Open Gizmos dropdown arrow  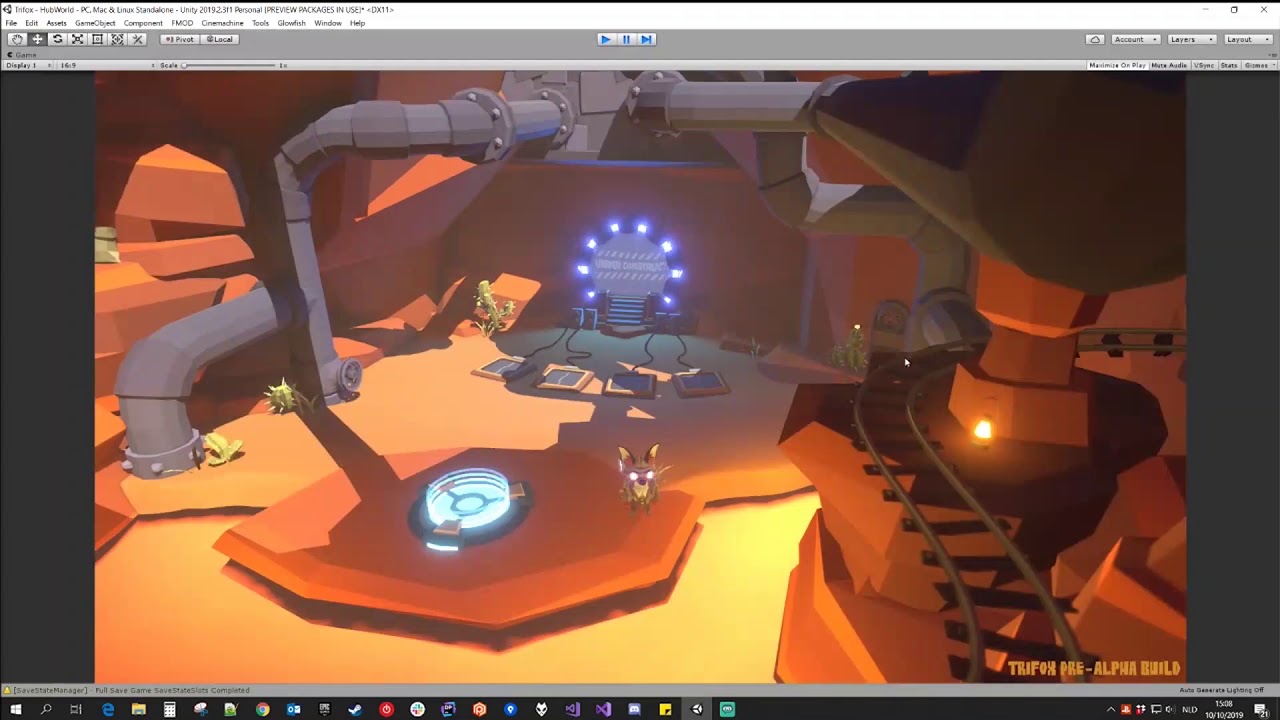point(1274,65)
